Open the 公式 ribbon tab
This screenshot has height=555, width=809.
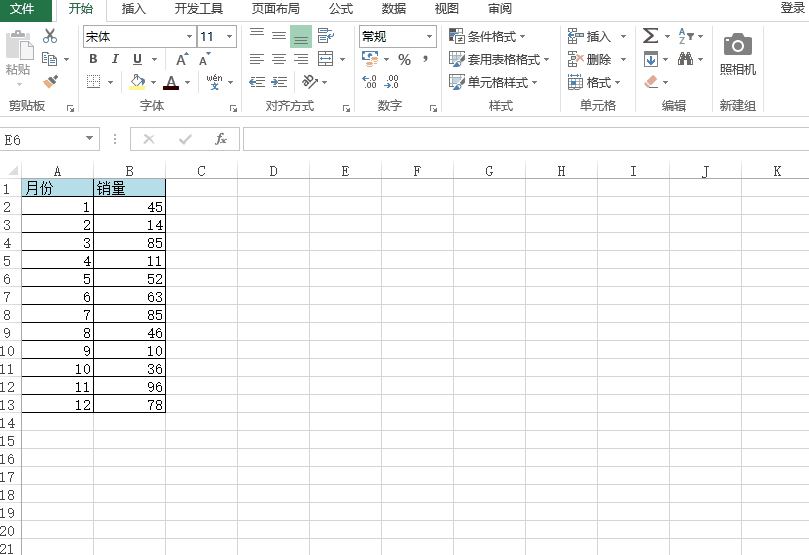point(341,9)
